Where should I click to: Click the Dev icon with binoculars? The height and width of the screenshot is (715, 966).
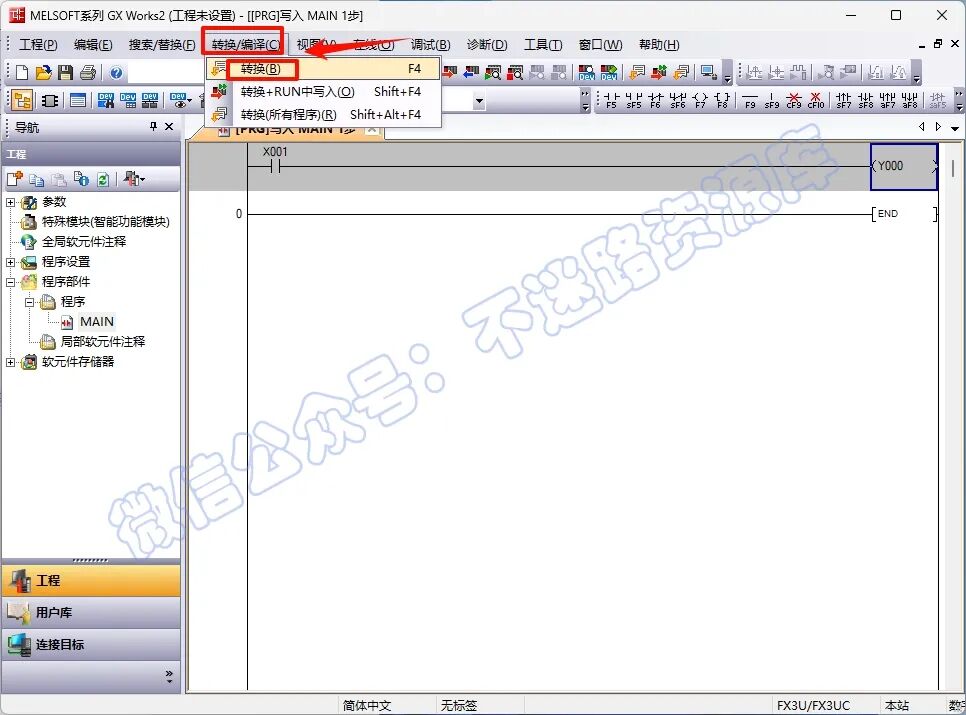click(x=105, y=100)
